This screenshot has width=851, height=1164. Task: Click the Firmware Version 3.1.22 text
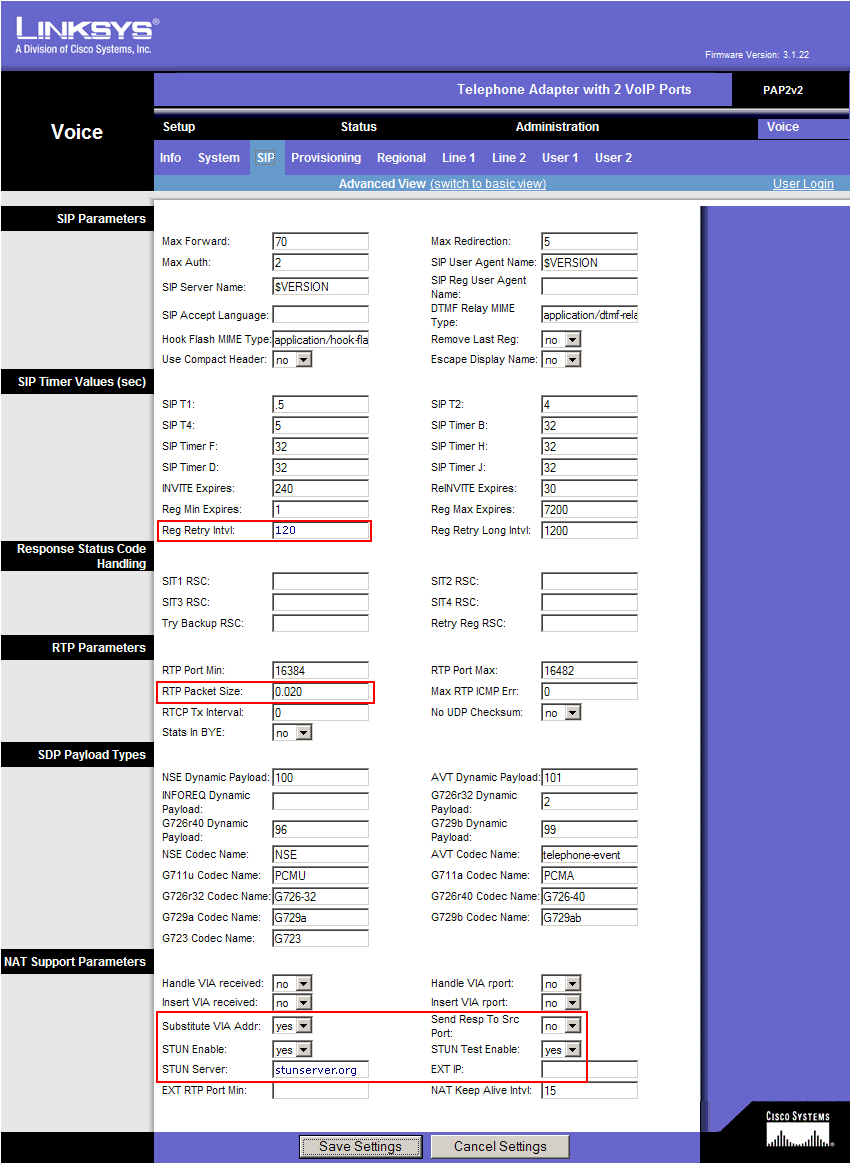[x=757, y=55]
